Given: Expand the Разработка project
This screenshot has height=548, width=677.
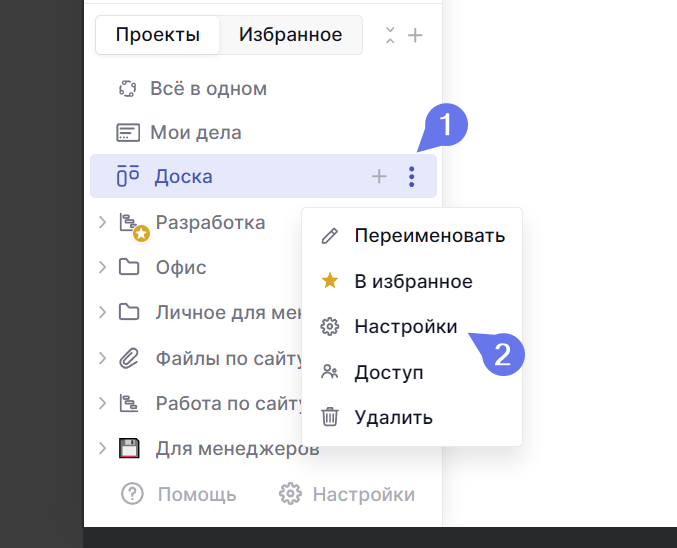Looking at the screenshot, I should 102,222.
